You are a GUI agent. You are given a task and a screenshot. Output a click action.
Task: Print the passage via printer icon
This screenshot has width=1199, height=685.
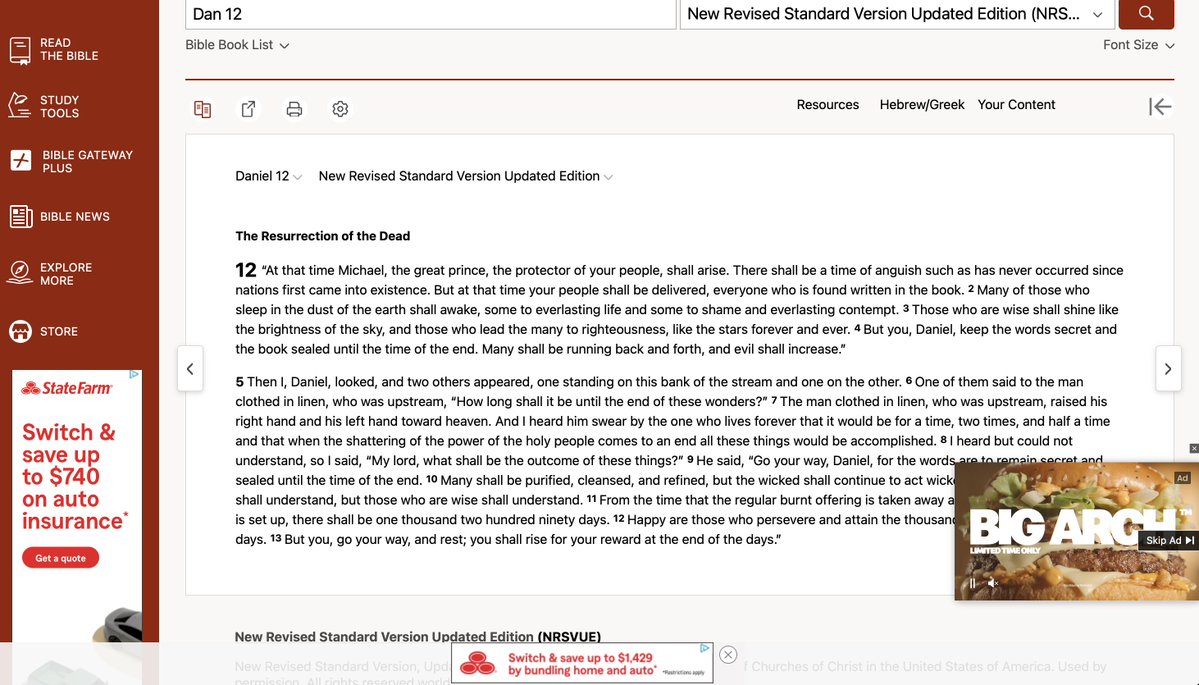click(x=294, y=109)
